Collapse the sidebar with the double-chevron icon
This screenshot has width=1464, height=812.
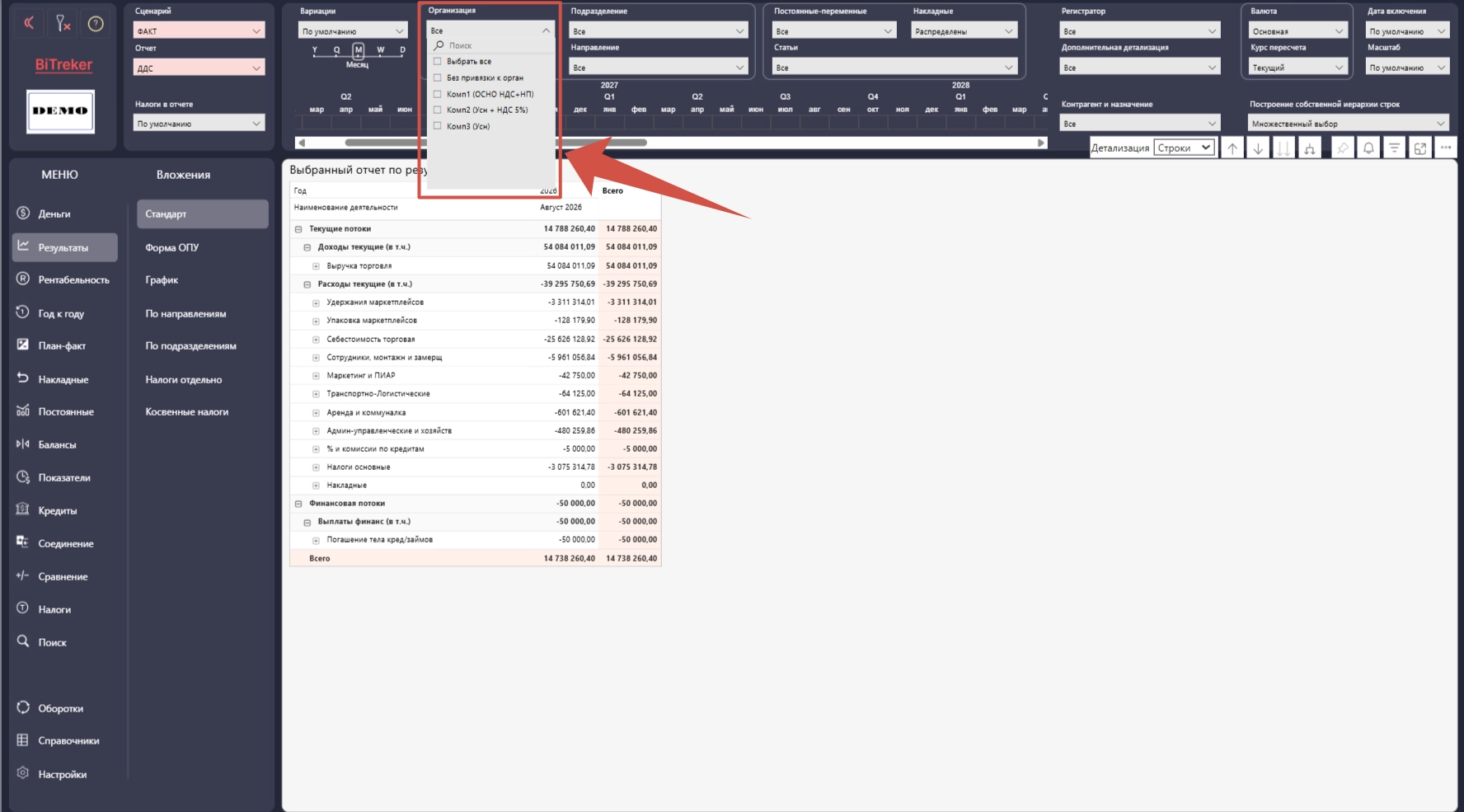29,23
